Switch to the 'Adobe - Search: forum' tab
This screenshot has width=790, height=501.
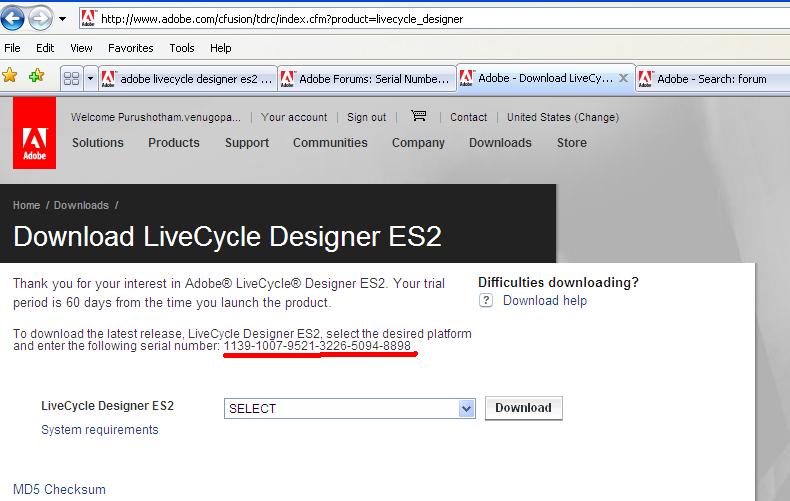(x=712, y=79)
